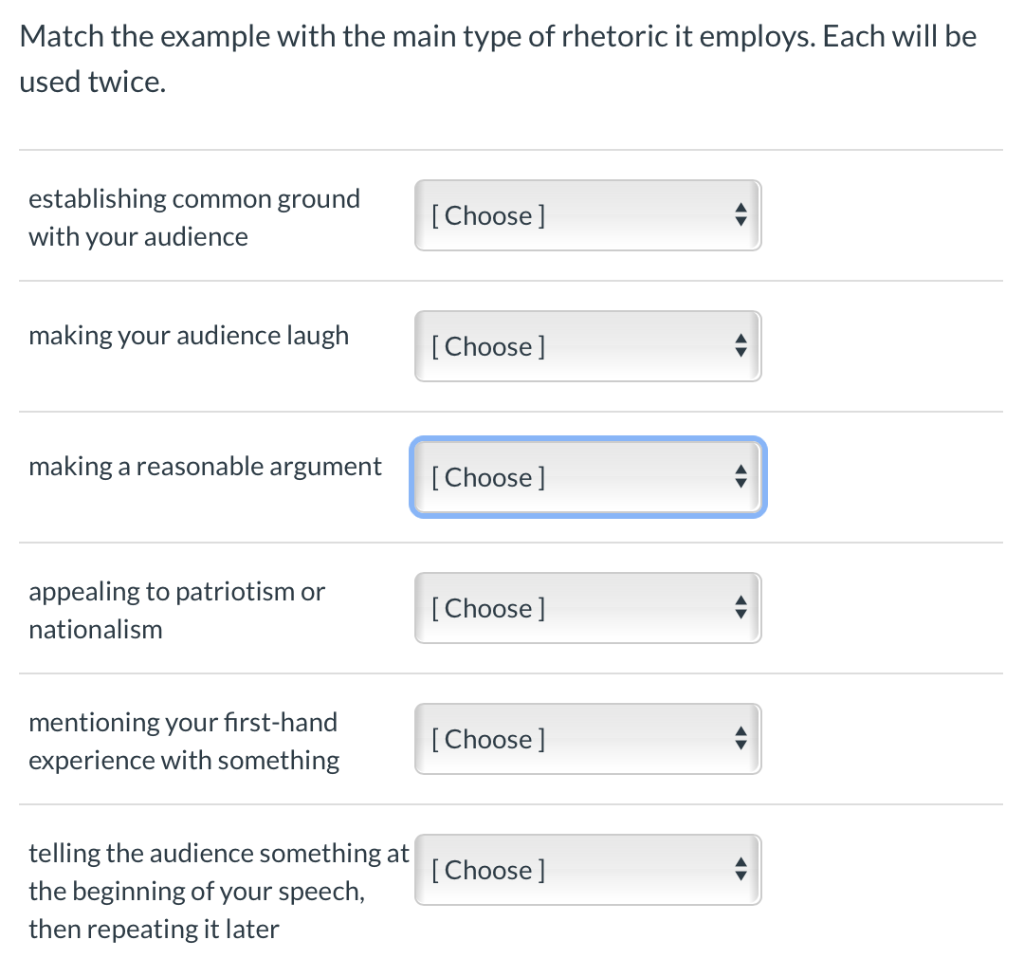Click the stepper arrows beside 'making your audience laugh'
This screenshot has height=977, width=1024.
[x=740, y=346]
